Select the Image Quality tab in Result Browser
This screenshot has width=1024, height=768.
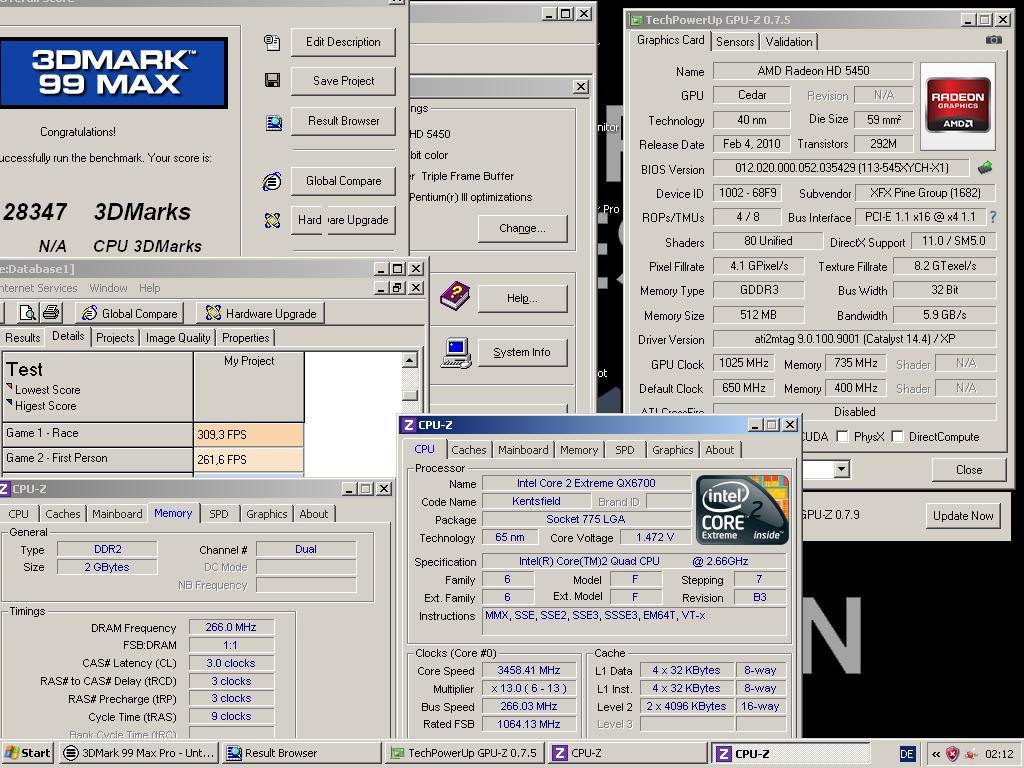(178, 338)
